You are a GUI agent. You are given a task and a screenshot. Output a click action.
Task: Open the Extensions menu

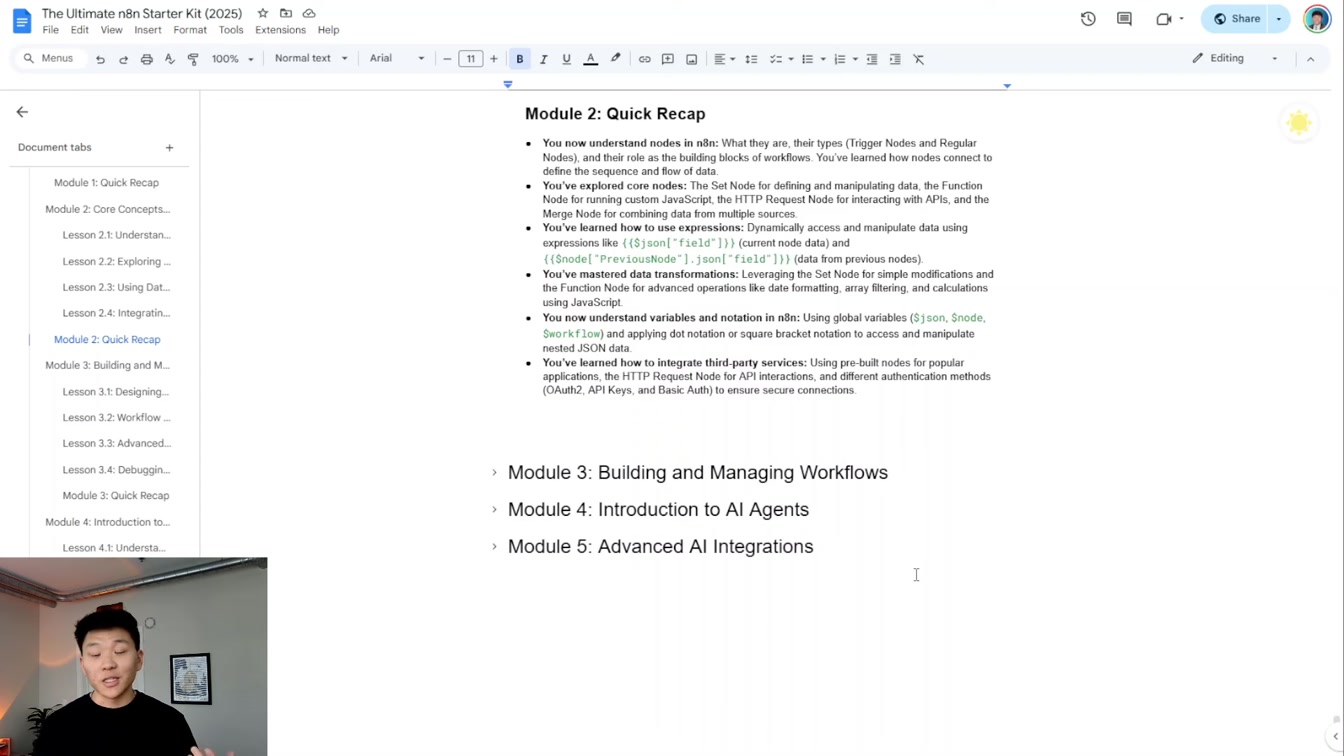pos(280,30)
